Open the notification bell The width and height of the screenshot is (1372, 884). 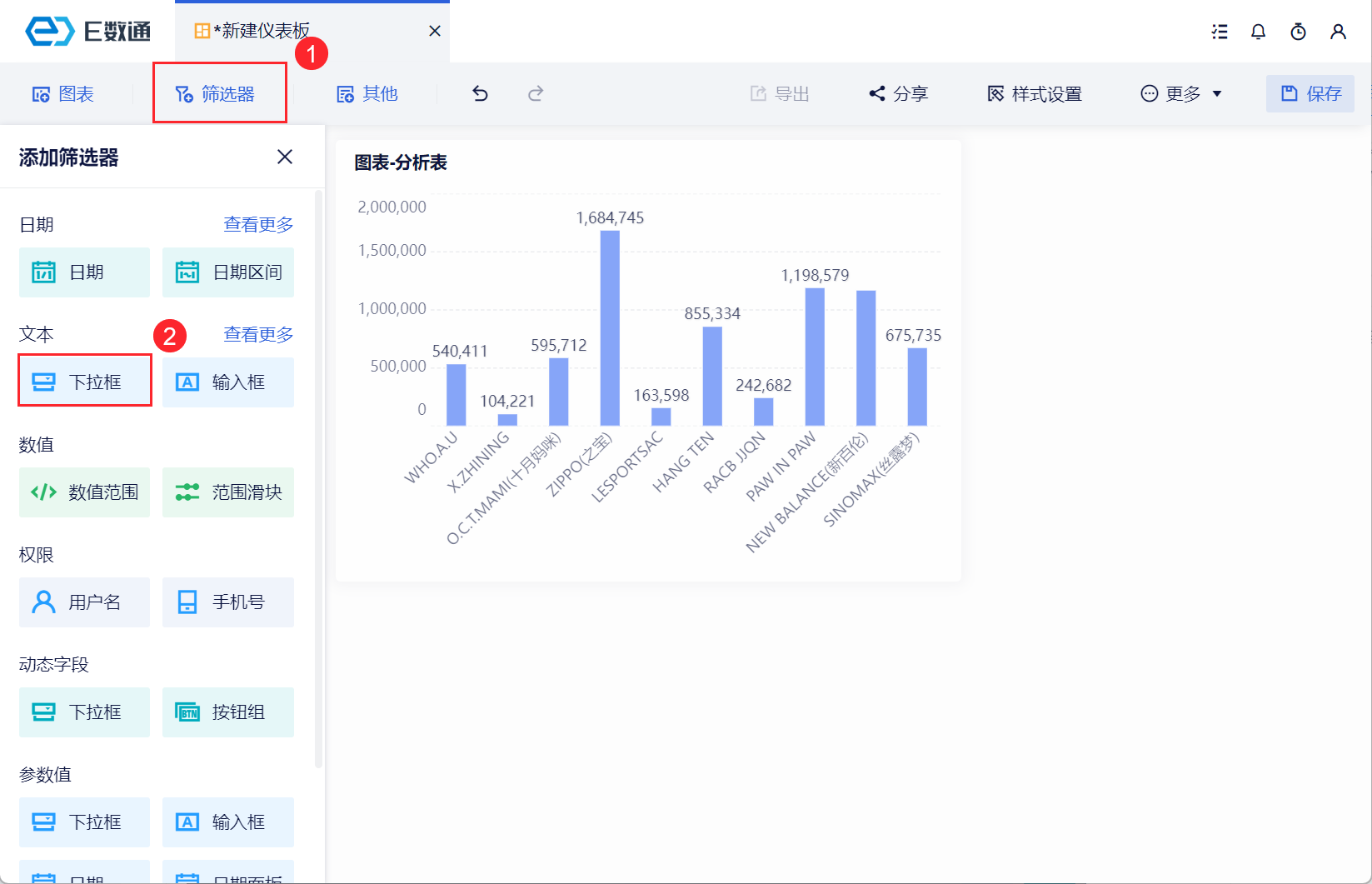click(x=1258, y=32)
